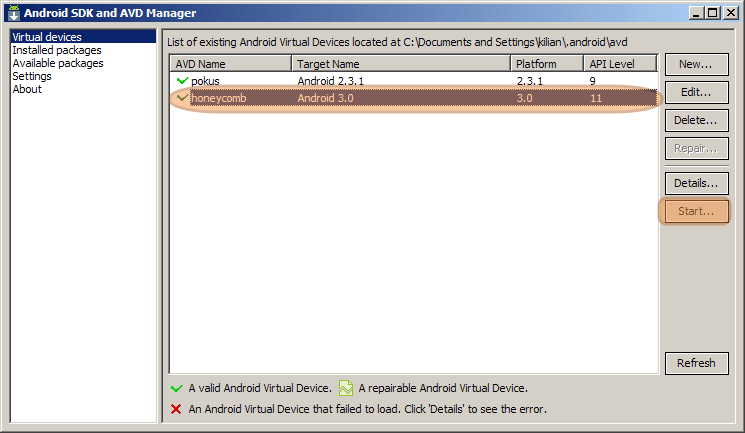745x433 pixels.
Task: Open Available packages section
Action: click(57, 63)
